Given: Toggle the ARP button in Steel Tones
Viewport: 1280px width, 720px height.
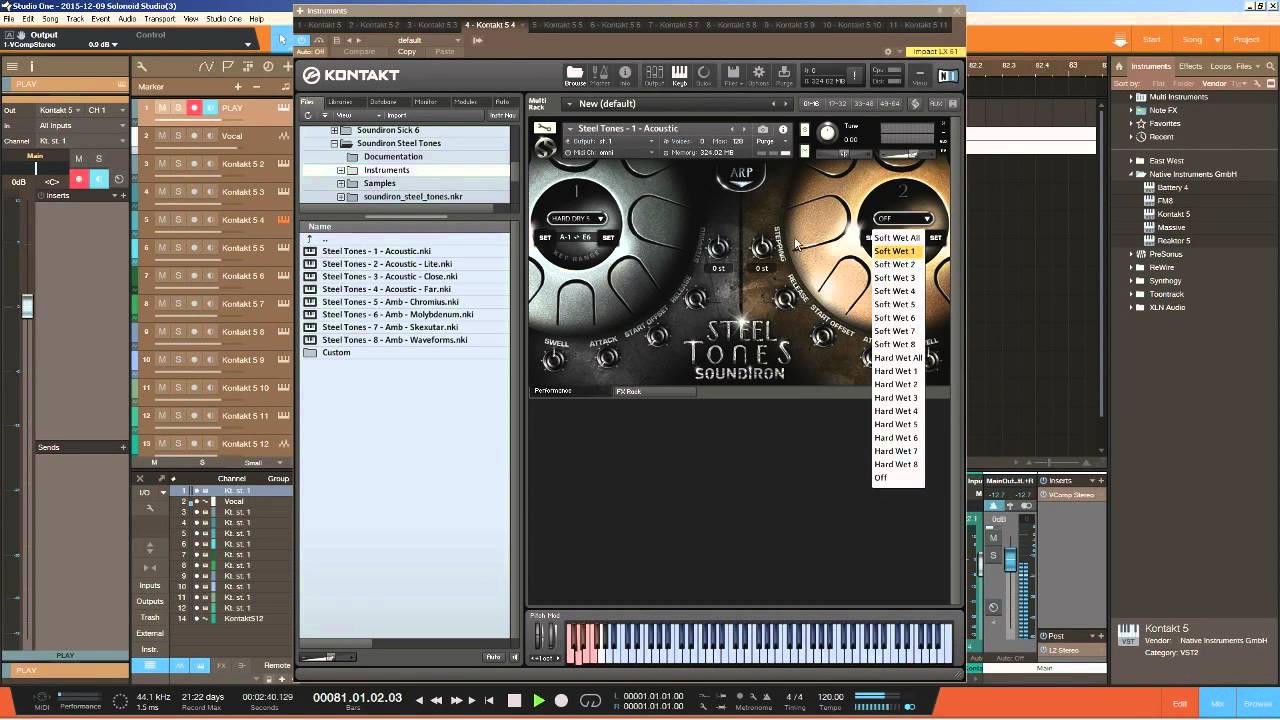Looking at the screenshot, I should [x=741, y=173].
